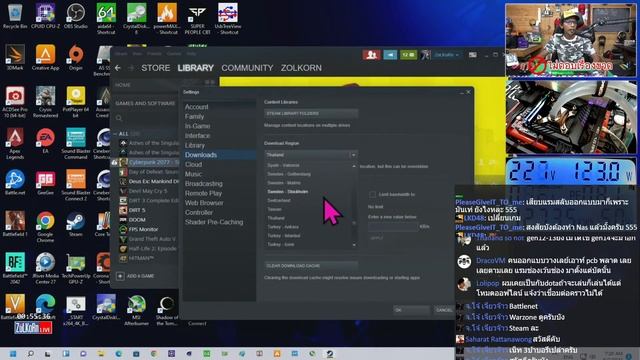
Task: Select DOOM in the Steam game list
Action: [137, 220]
